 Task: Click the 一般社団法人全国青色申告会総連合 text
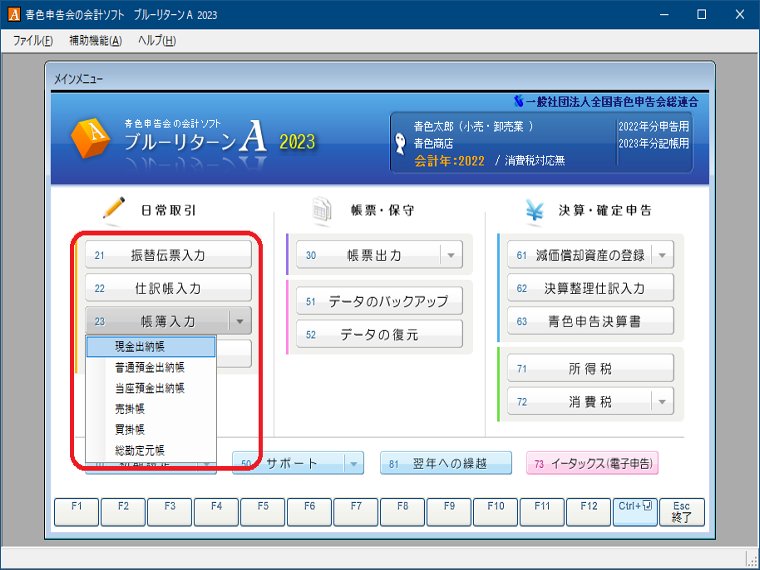pyautogui.click(x=612, y=102)
